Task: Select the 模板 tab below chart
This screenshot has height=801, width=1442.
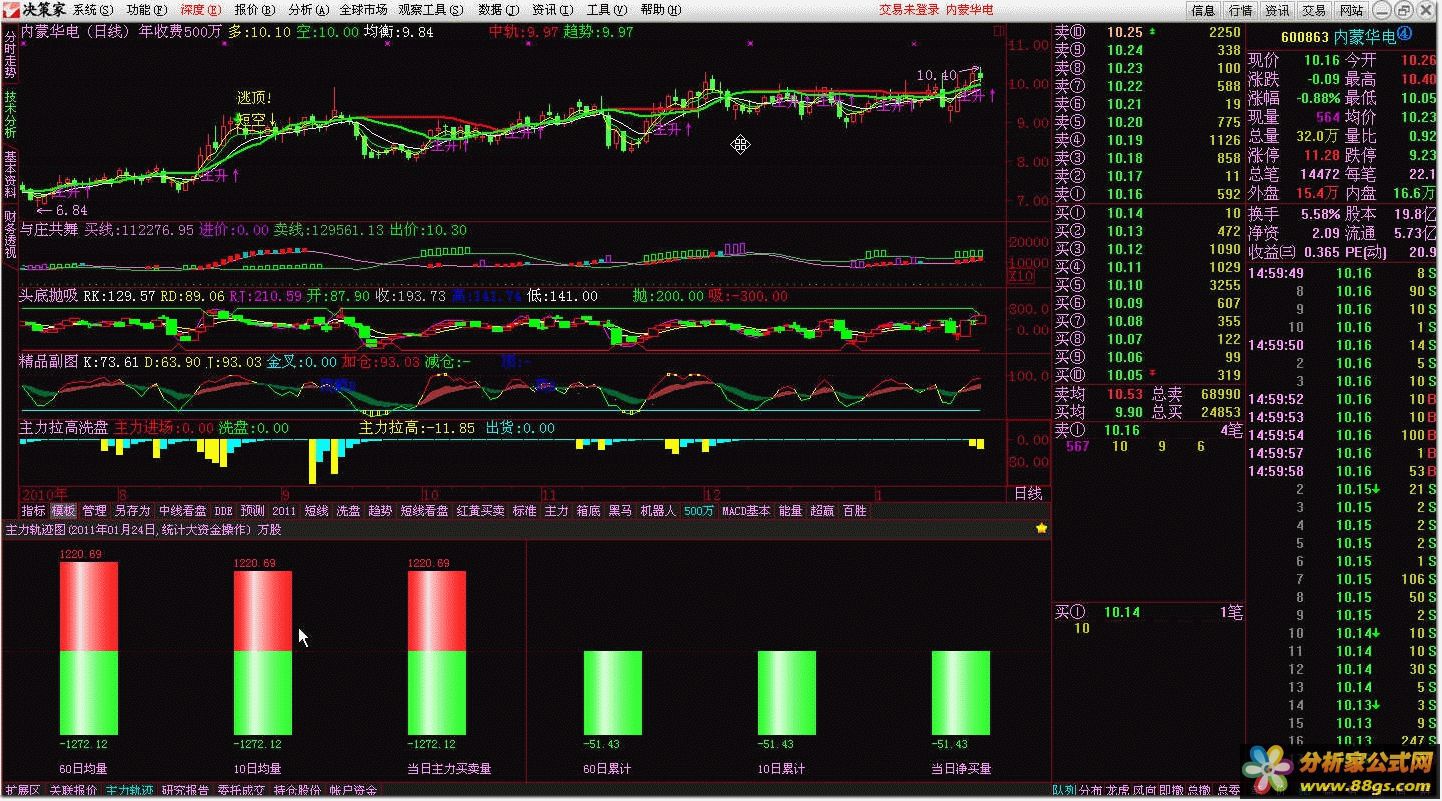Action: 63,510
